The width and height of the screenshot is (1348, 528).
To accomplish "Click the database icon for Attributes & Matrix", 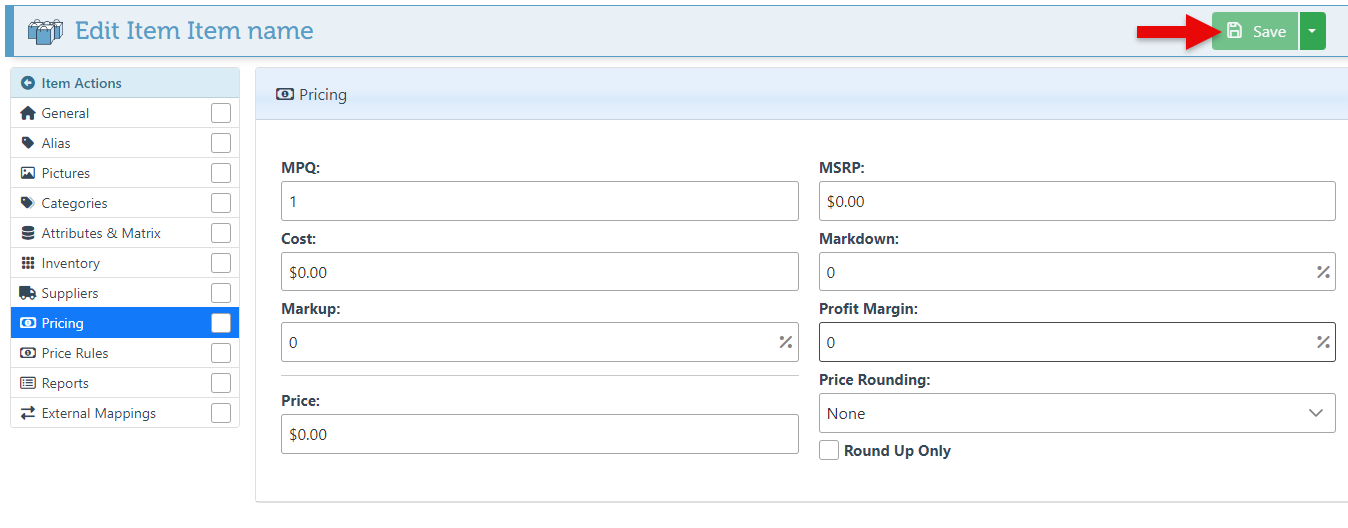I will pyautogui.click(x=28, y=233).
